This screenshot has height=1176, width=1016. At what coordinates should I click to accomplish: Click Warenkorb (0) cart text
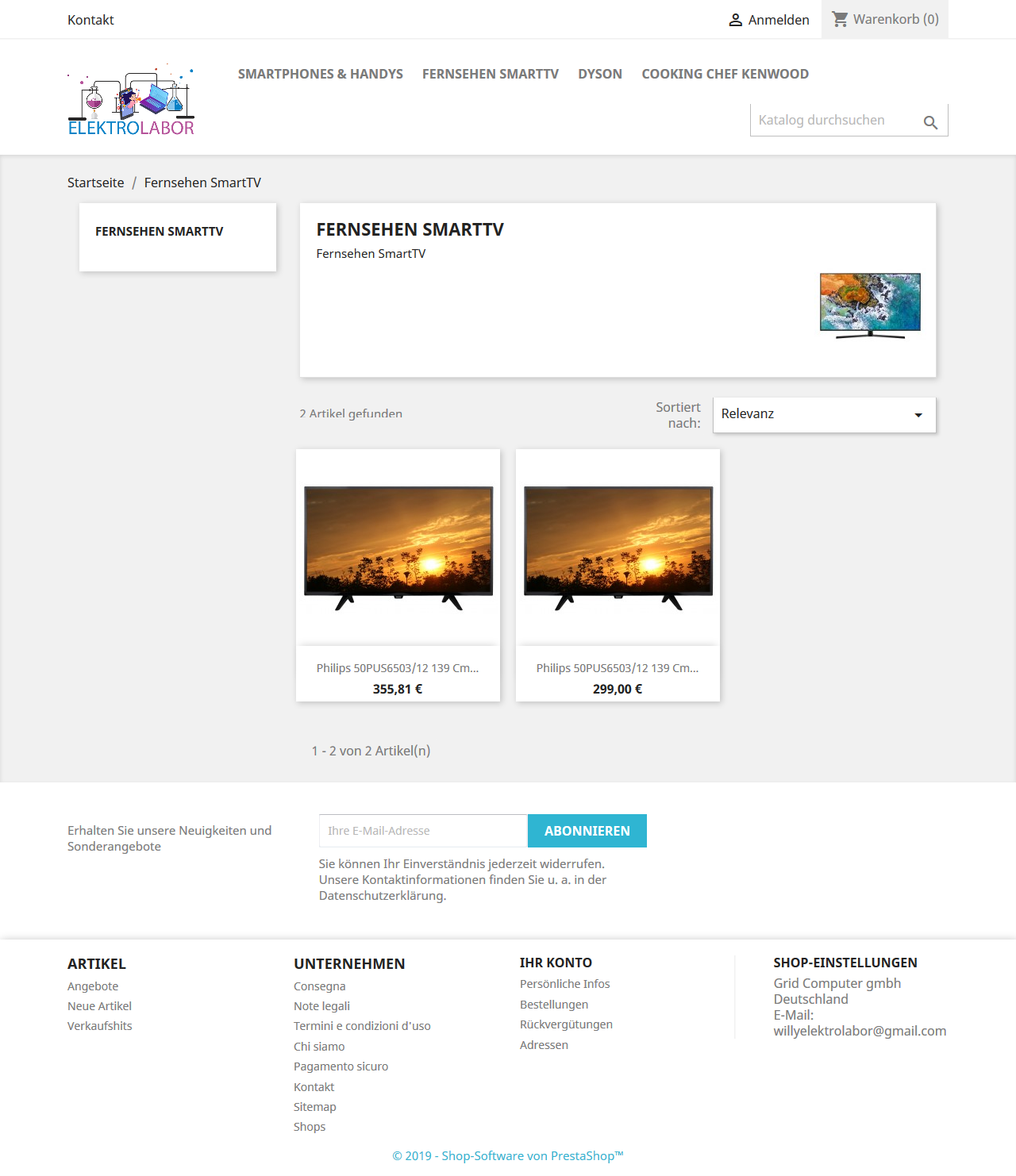(x=896, y=19)
